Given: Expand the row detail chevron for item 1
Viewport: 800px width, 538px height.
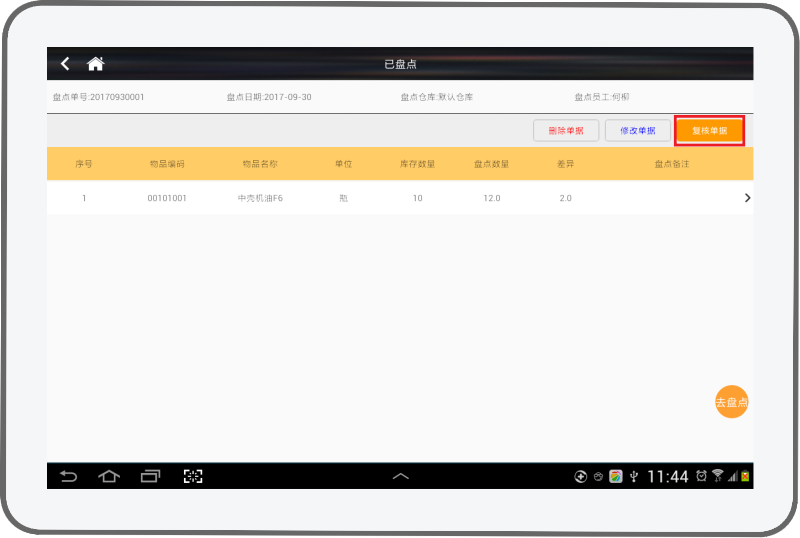Looking at the screenshot, I should 747,198.
